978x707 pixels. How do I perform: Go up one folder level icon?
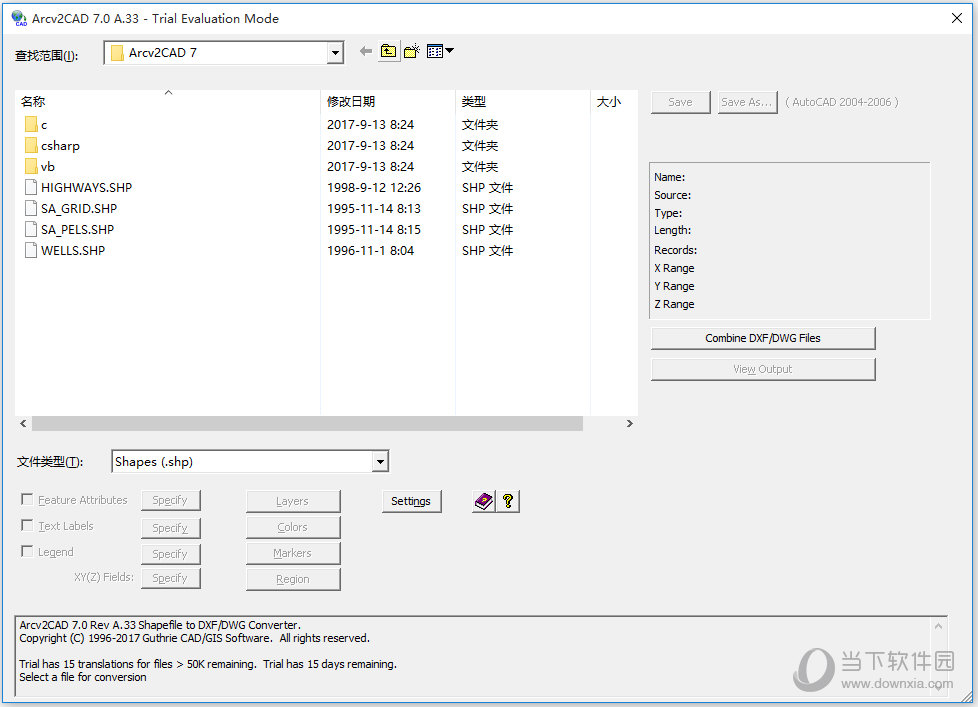point(388,51)
